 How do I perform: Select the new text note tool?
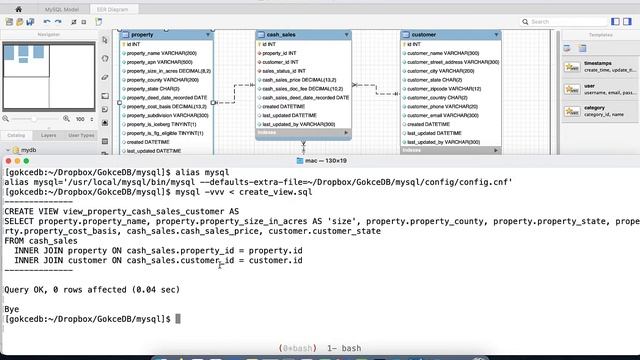coord(105,109)
